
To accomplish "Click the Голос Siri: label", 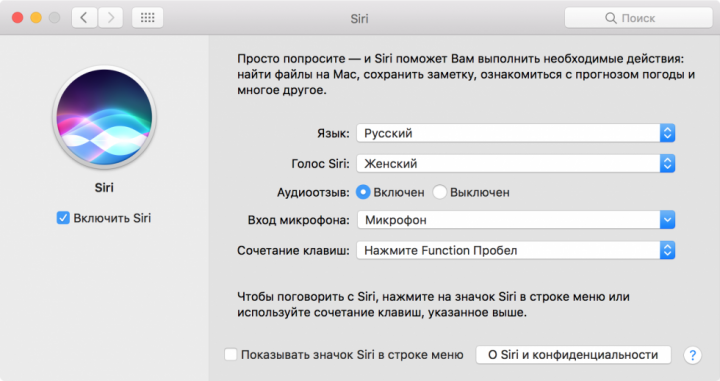I will 321,164.
